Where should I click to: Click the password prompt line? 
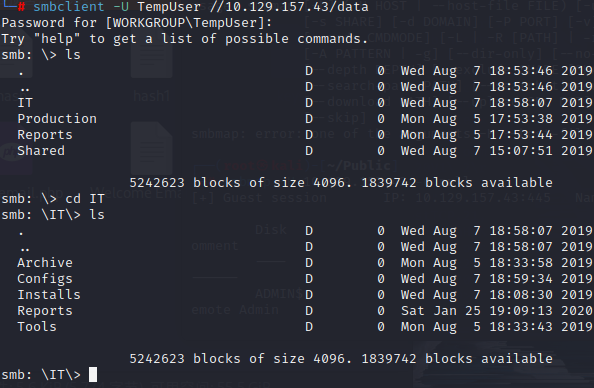click(137, 23)
